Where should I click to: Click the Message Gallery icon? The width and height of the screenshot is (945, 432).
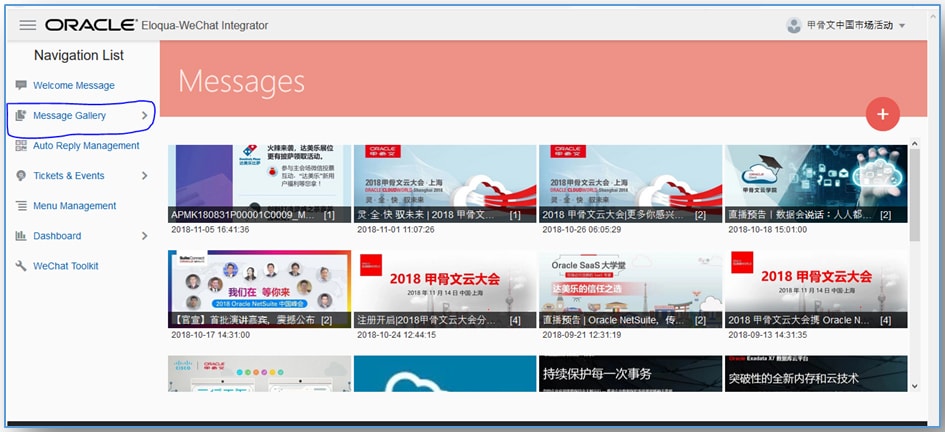pos(21,115)
